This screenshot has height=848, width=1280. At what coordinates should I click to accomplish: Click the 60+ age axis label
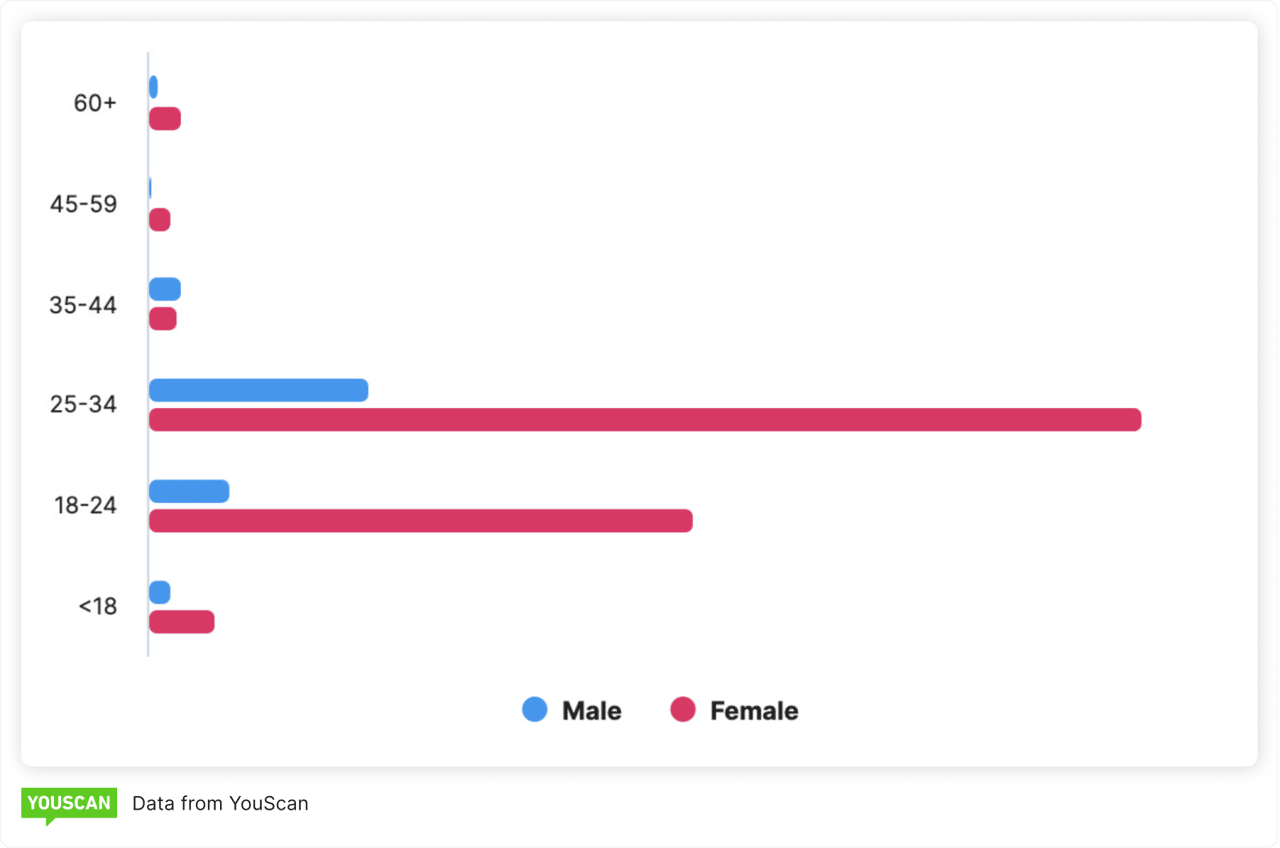click(x=95, y=103)
